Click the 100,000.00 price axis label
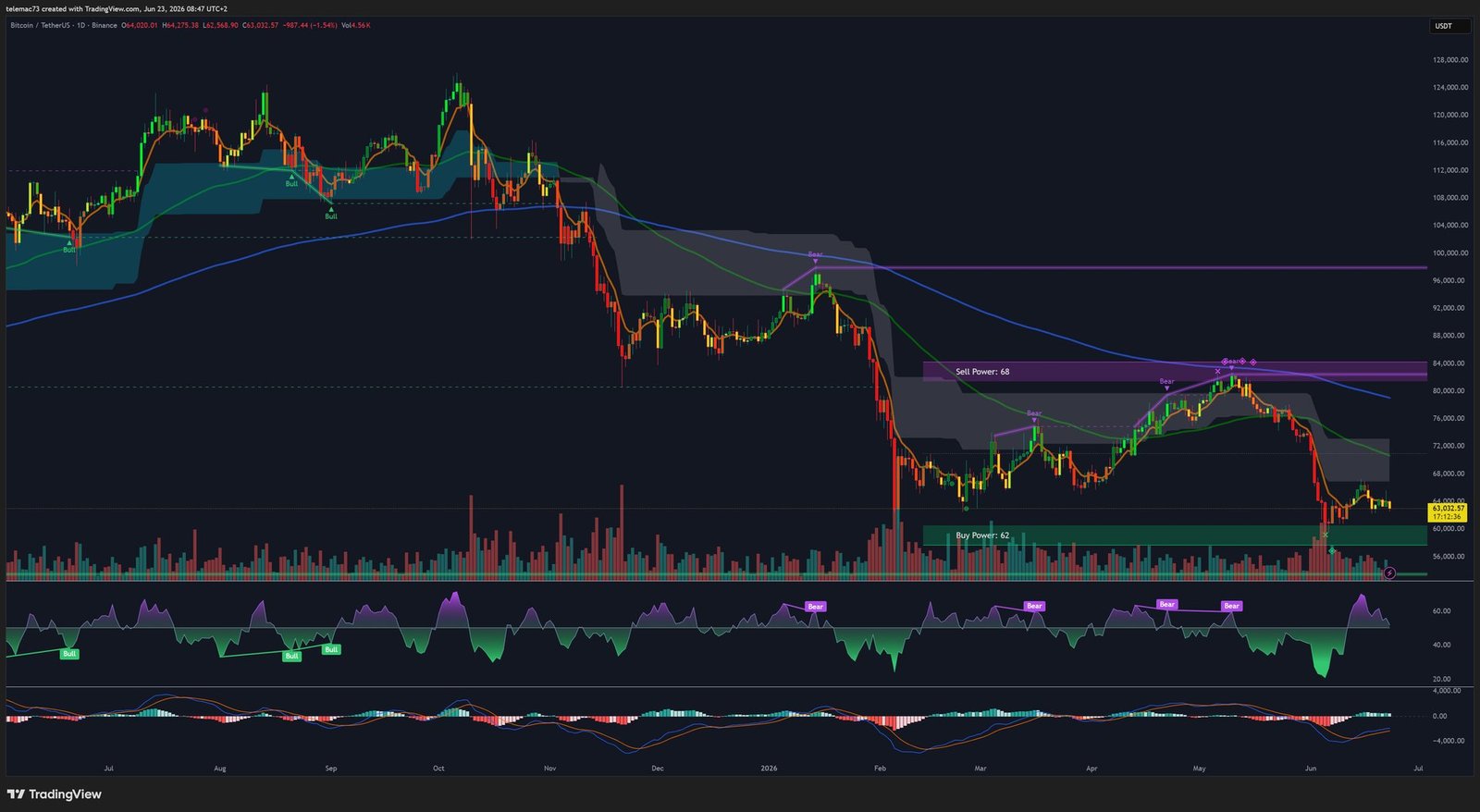 click(x=1450, y=252)
